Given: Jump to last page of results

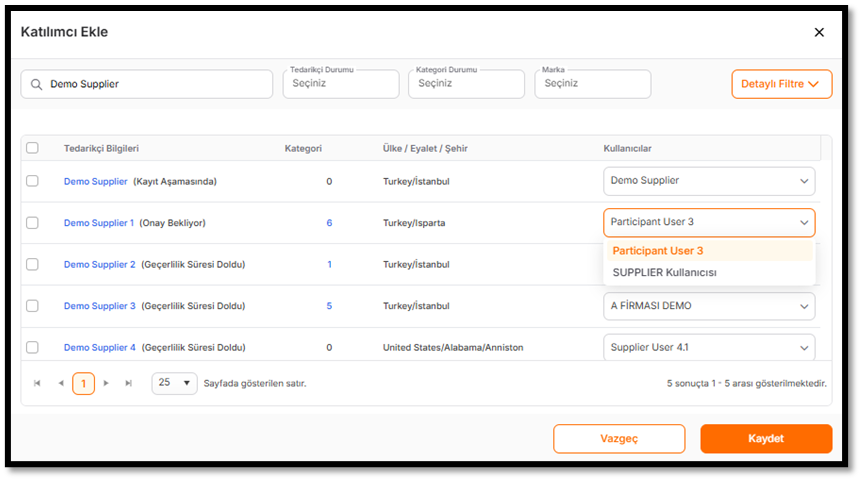Looking at the screenshot, I should click(128, 383).
